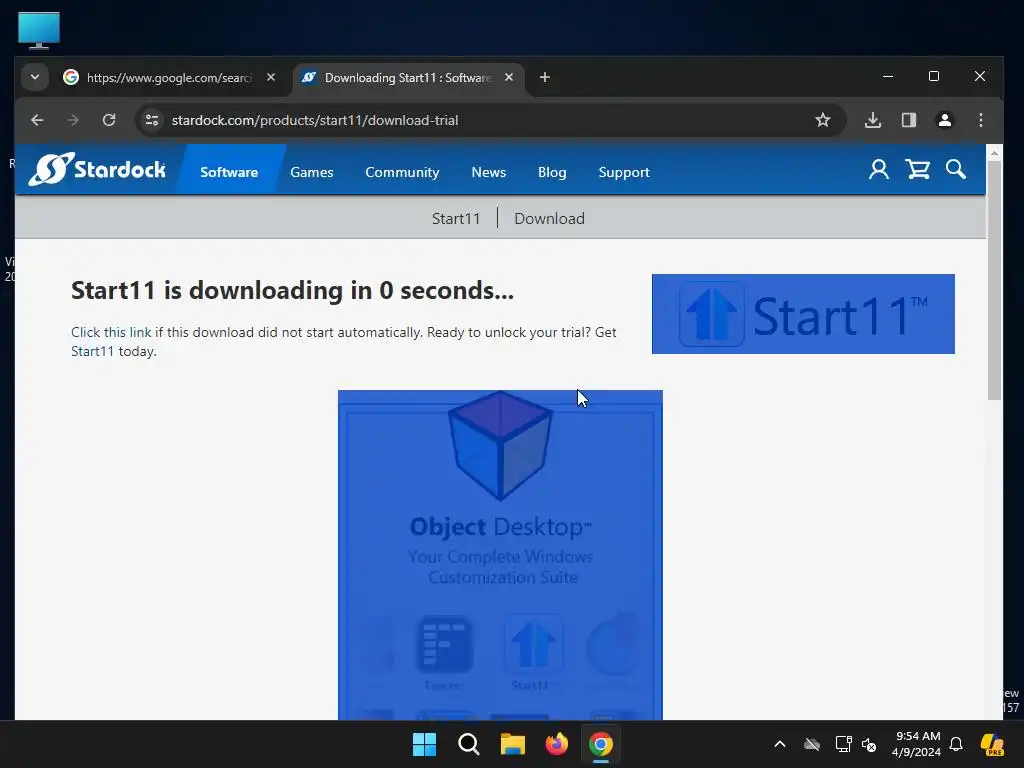The width and height of the screenshot is (1024, 768).
Task: Follow the 'Start11' purchase link in paragraph
Action: 92,351
